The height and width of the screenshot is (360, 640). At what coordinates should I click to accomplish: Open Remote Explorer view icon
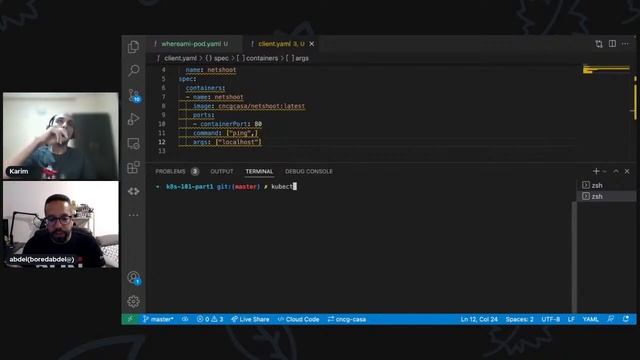coord(133,143)
